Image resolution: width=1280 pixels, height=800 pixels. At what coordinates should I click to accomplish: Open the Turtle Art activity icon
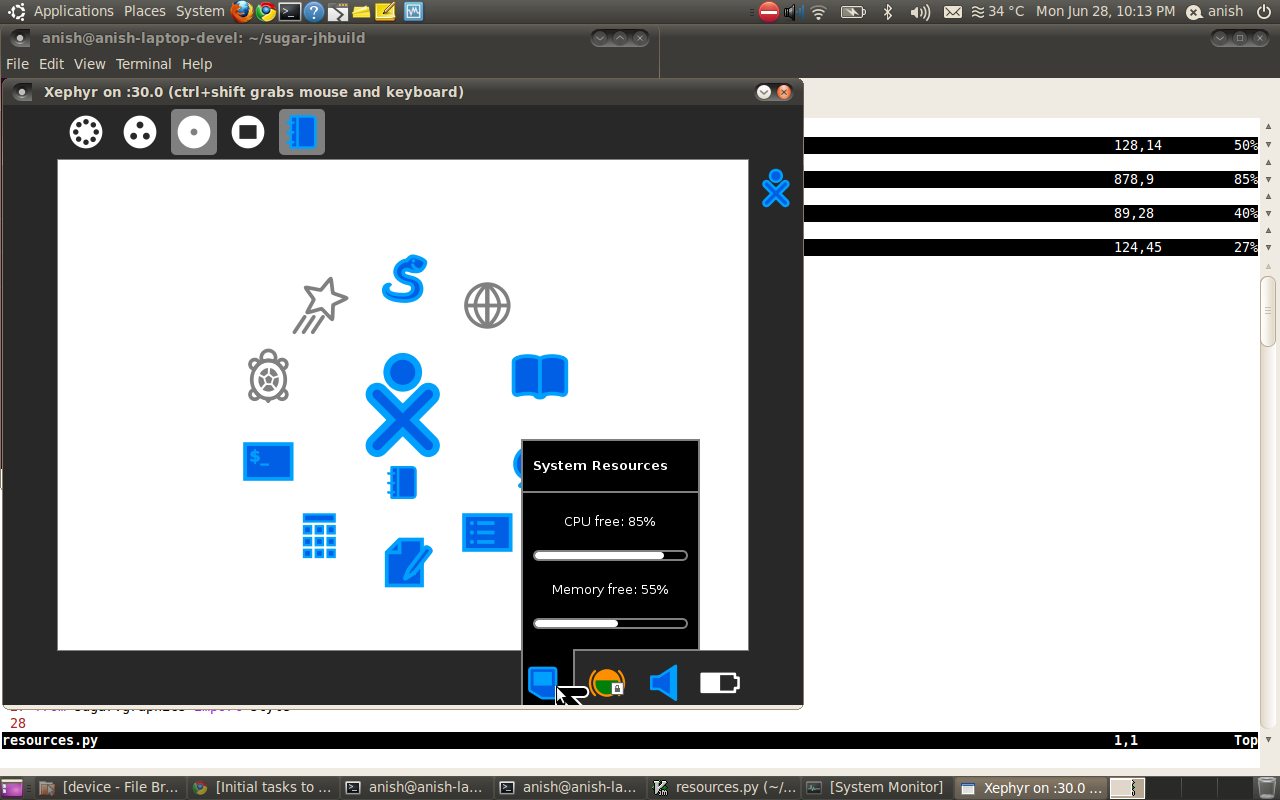tap(268, 376)
